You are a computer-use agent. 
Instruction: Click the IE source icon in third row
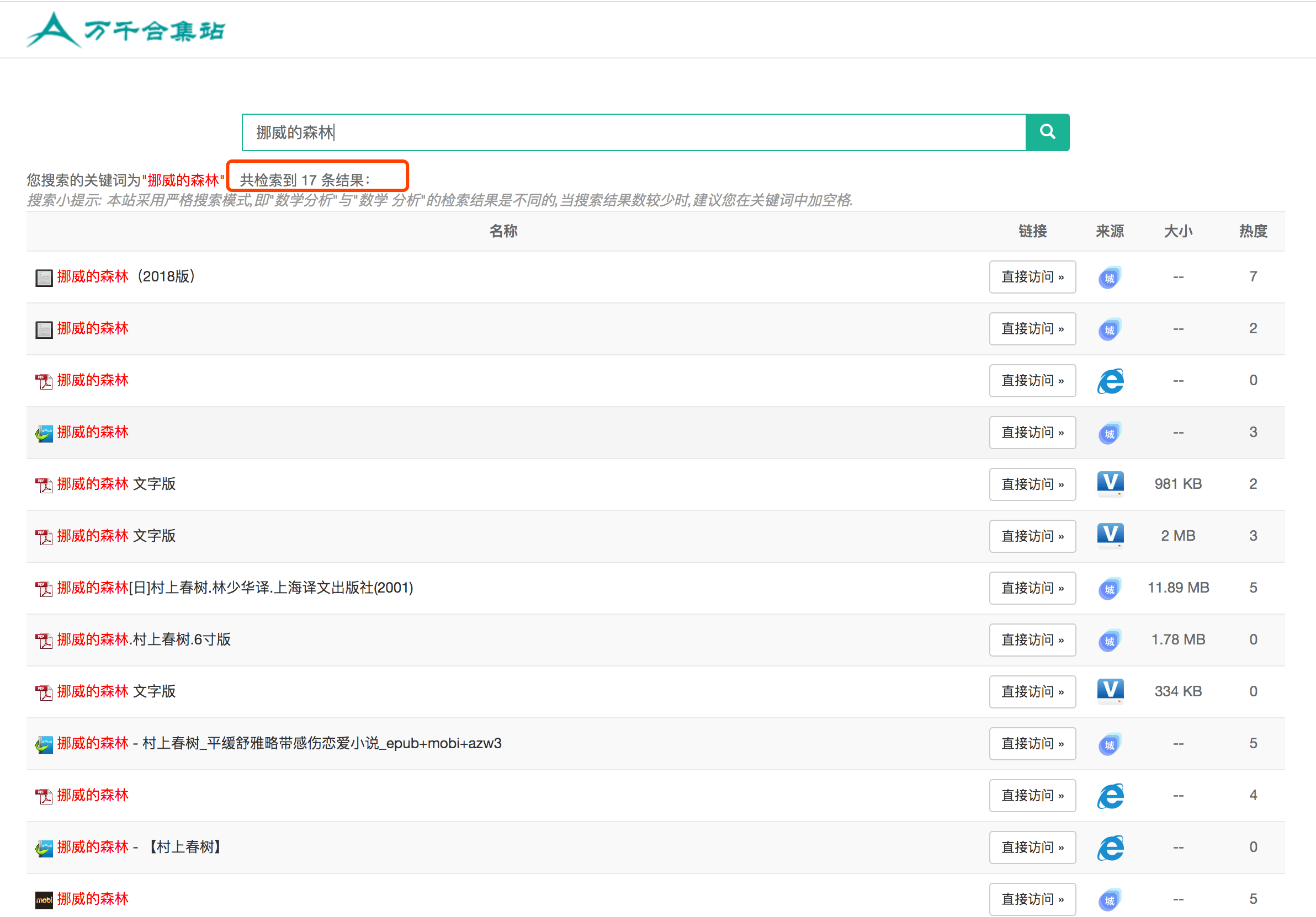[x=1110, y=381]
